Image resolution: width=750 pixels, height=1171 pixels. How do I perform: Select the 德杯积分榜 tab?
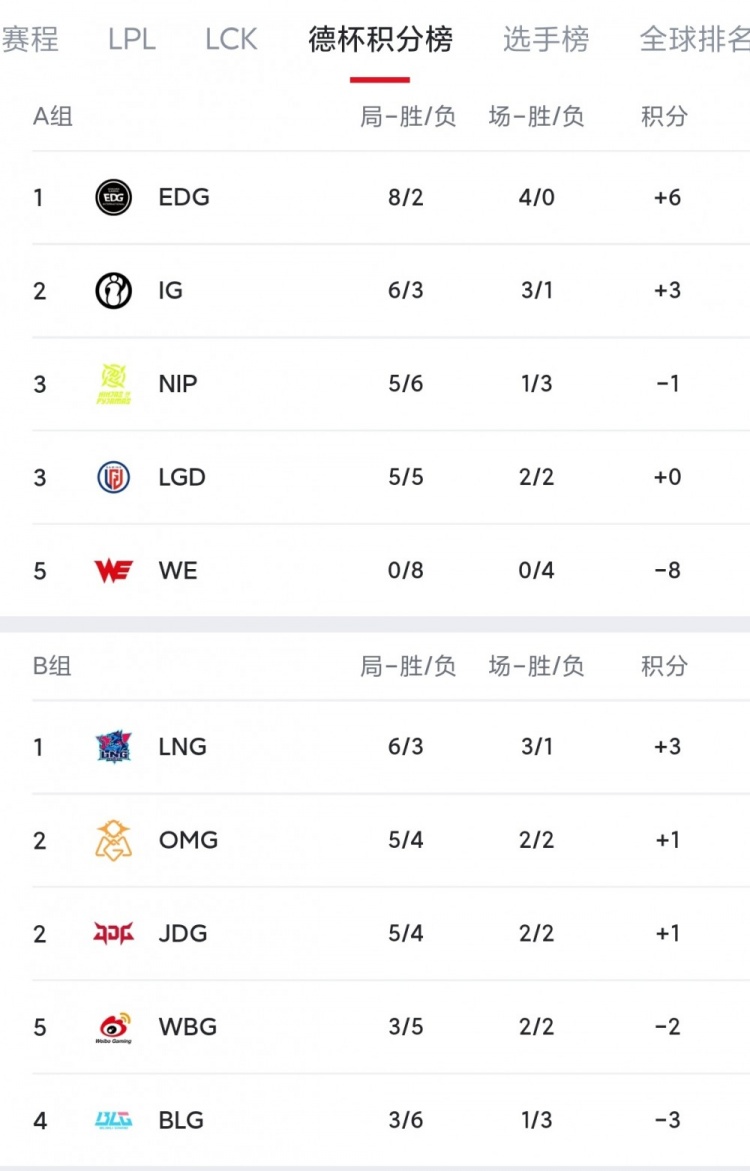[x=380, y=40]
